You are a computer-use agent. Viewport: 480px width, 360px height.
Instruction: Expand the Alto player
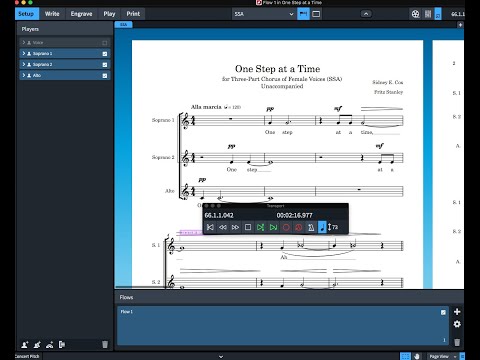tap(24, 75)
